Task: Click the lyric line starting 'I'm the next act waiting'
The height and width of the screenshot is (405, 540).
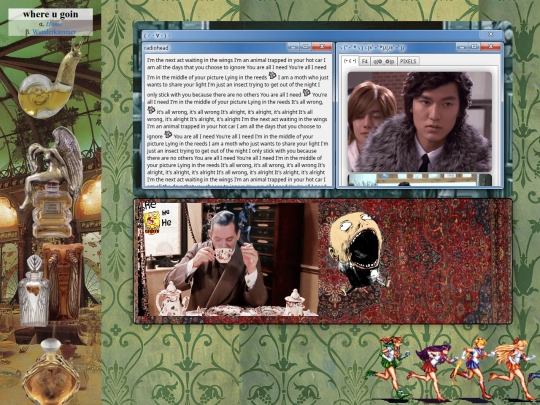Action: [236, 60]
